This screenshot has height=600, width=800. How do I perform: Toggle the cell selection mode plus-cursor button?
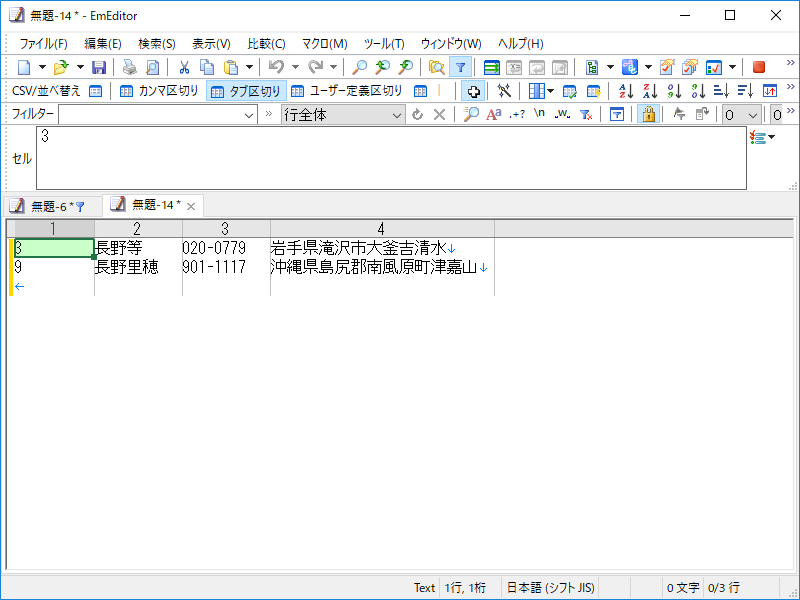click(473, 91)
